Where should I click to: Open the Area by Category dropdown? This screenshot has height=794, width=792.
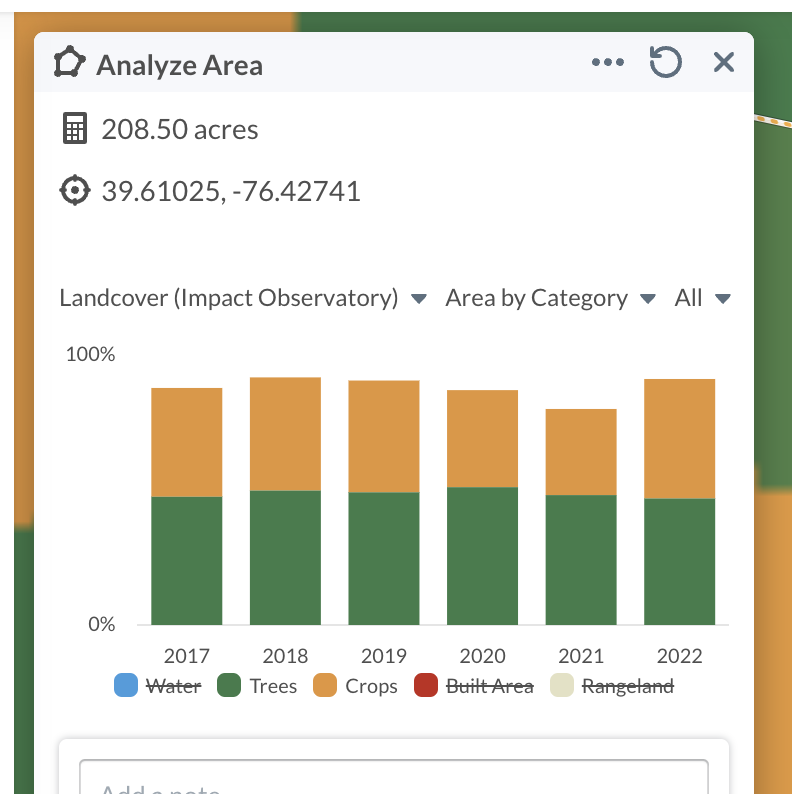[x=550, y=298]
